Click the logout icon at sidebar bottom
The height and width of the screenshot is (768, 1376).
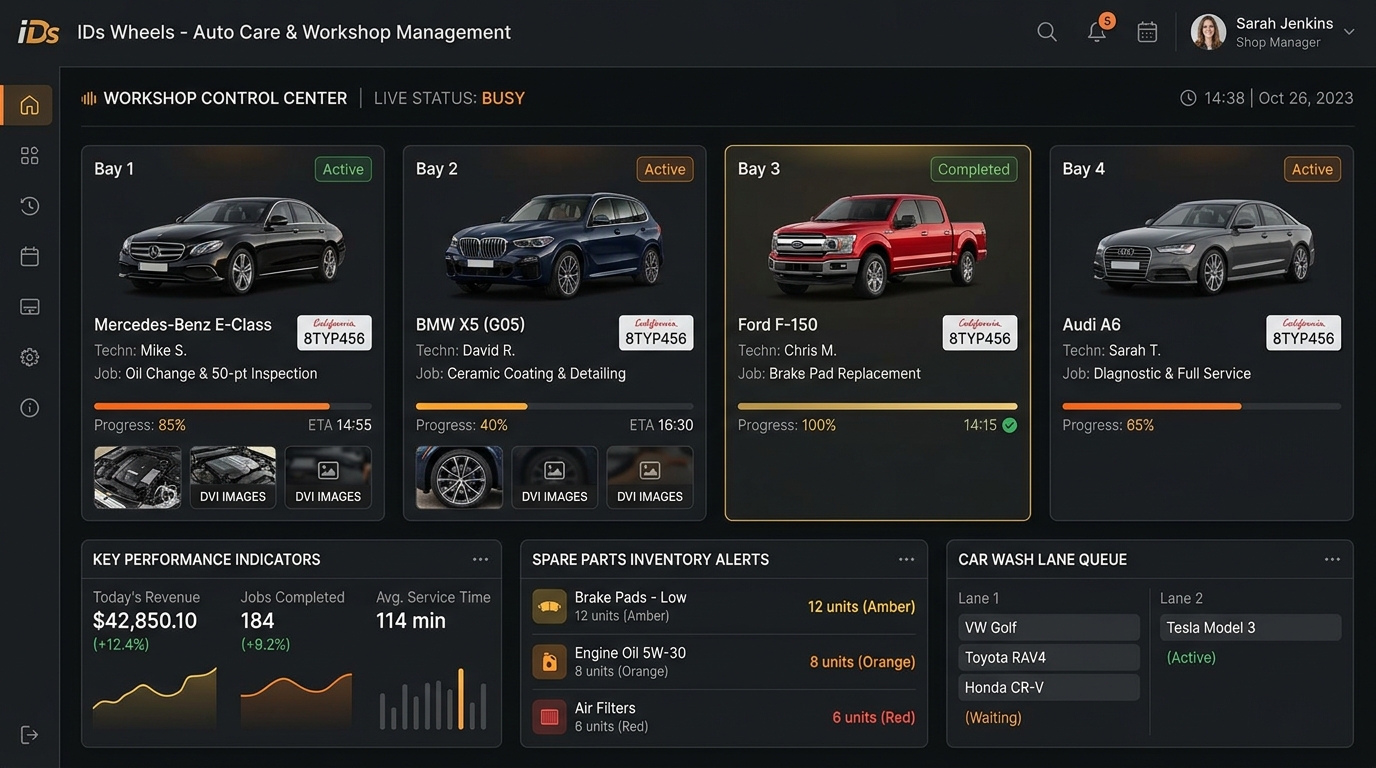click(29, 735)
